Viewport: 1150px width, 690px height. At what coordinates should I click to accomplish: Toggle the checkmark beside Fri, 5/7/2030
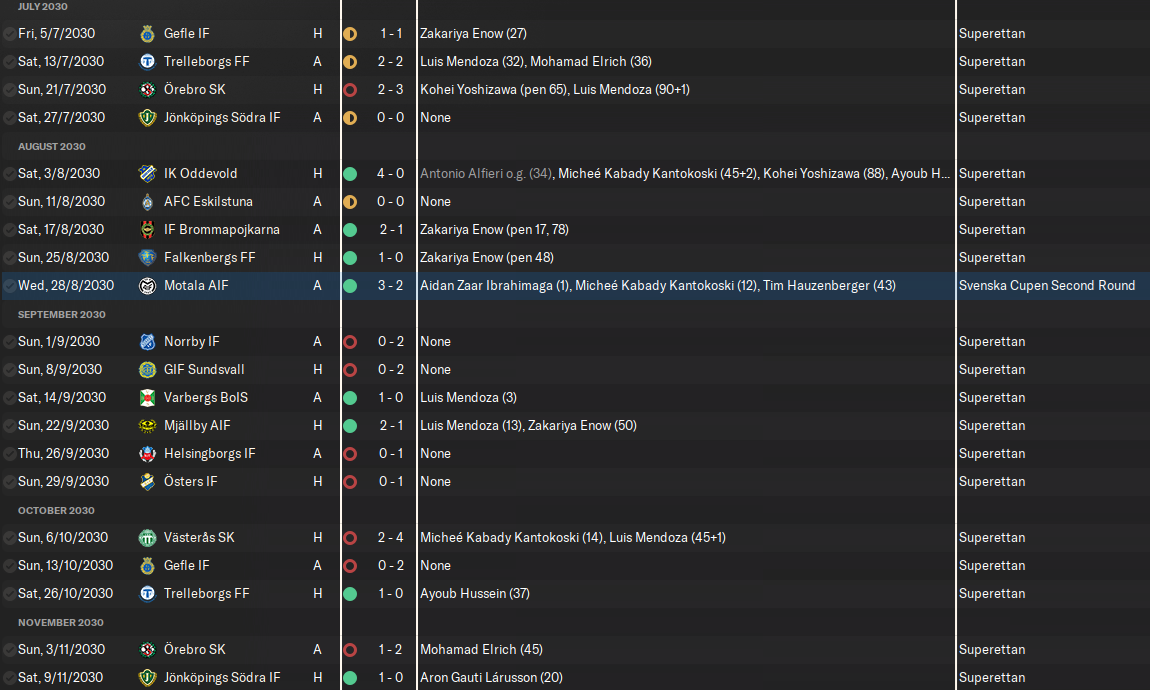click(9, 33)
